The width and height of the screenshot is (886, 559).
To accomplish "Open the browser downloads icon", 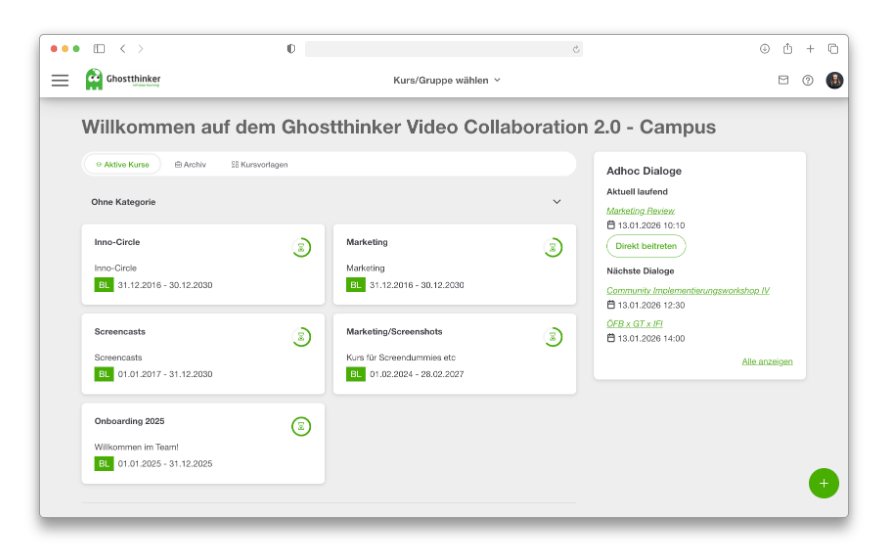I will [765, 49].
